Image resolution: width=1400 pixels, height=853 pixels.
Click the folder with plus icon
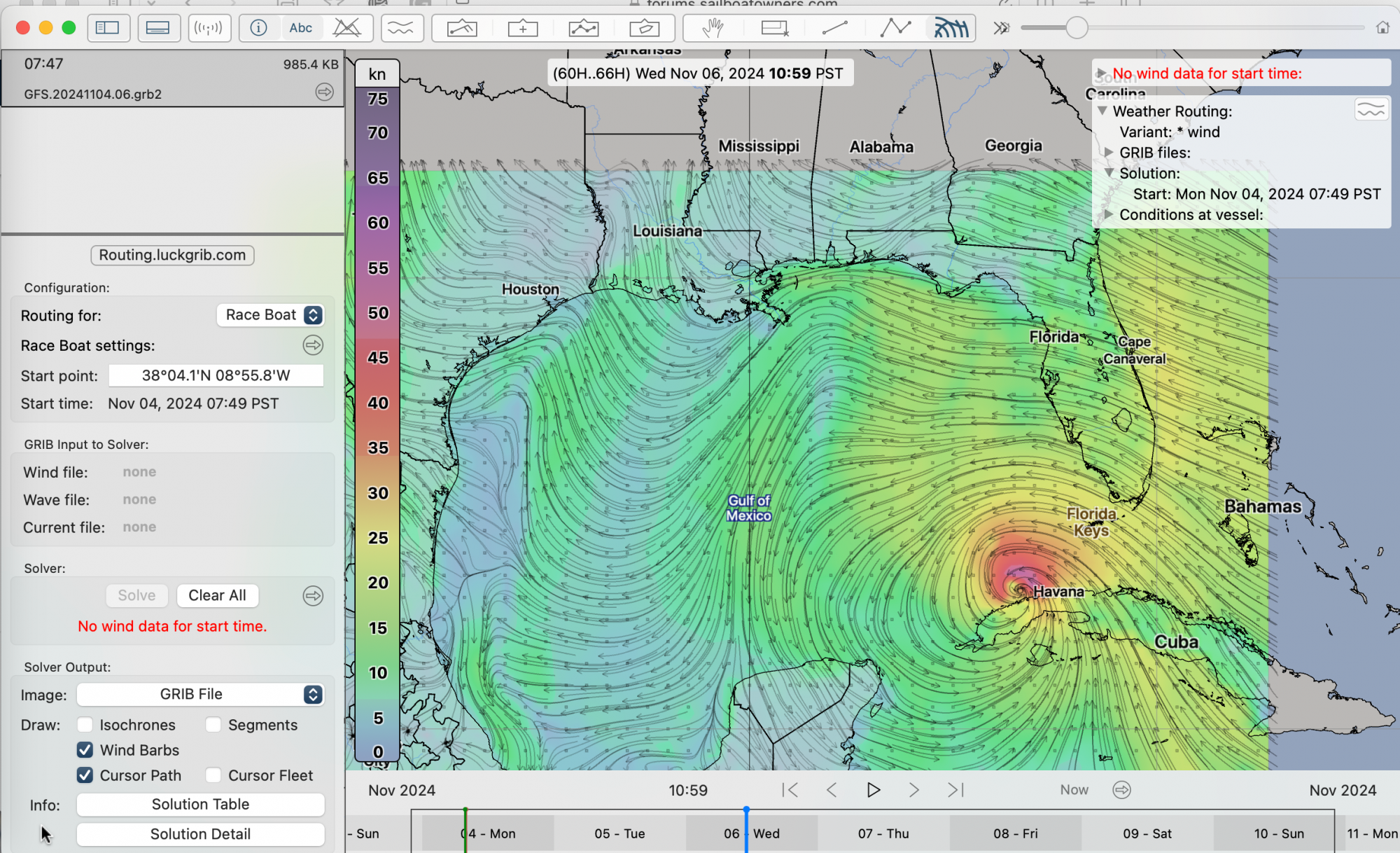pyautogui.click(x=522, y=28)
